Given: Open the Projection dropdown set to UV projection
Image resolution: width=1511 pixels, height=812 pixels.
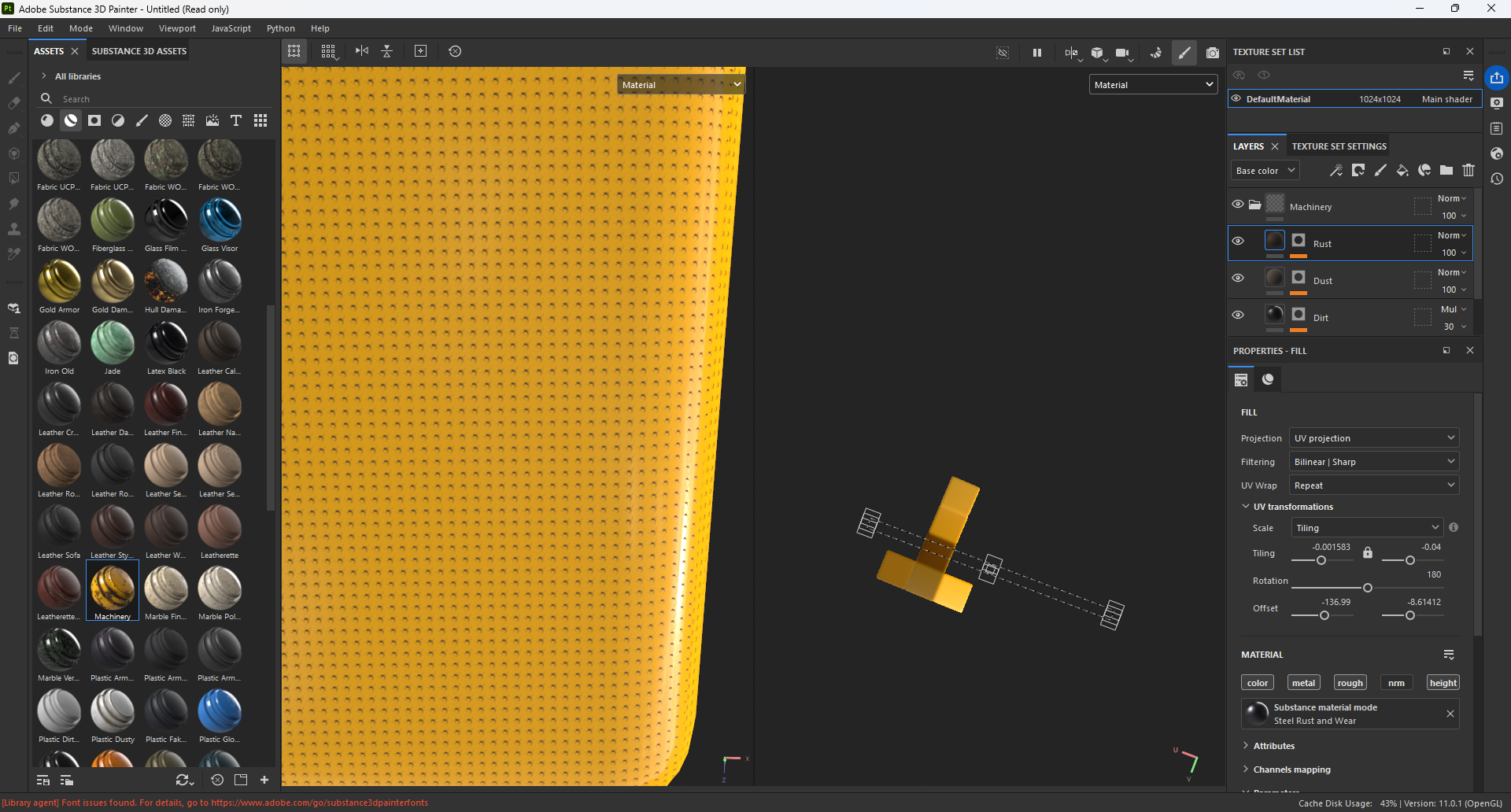Looking at the screenshot, I should [1374, 438].
